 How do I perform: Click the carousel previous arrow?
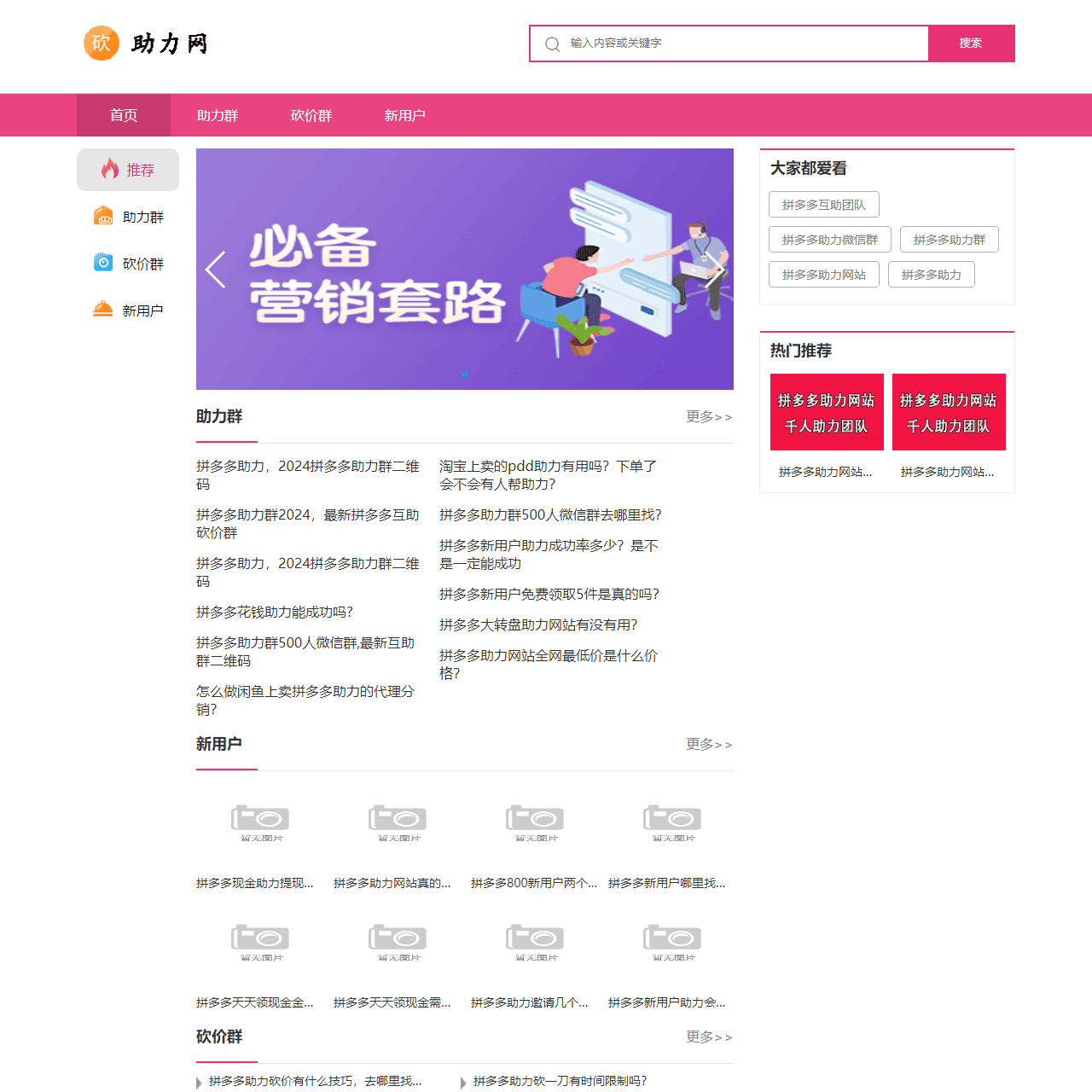tap(216, 269)
